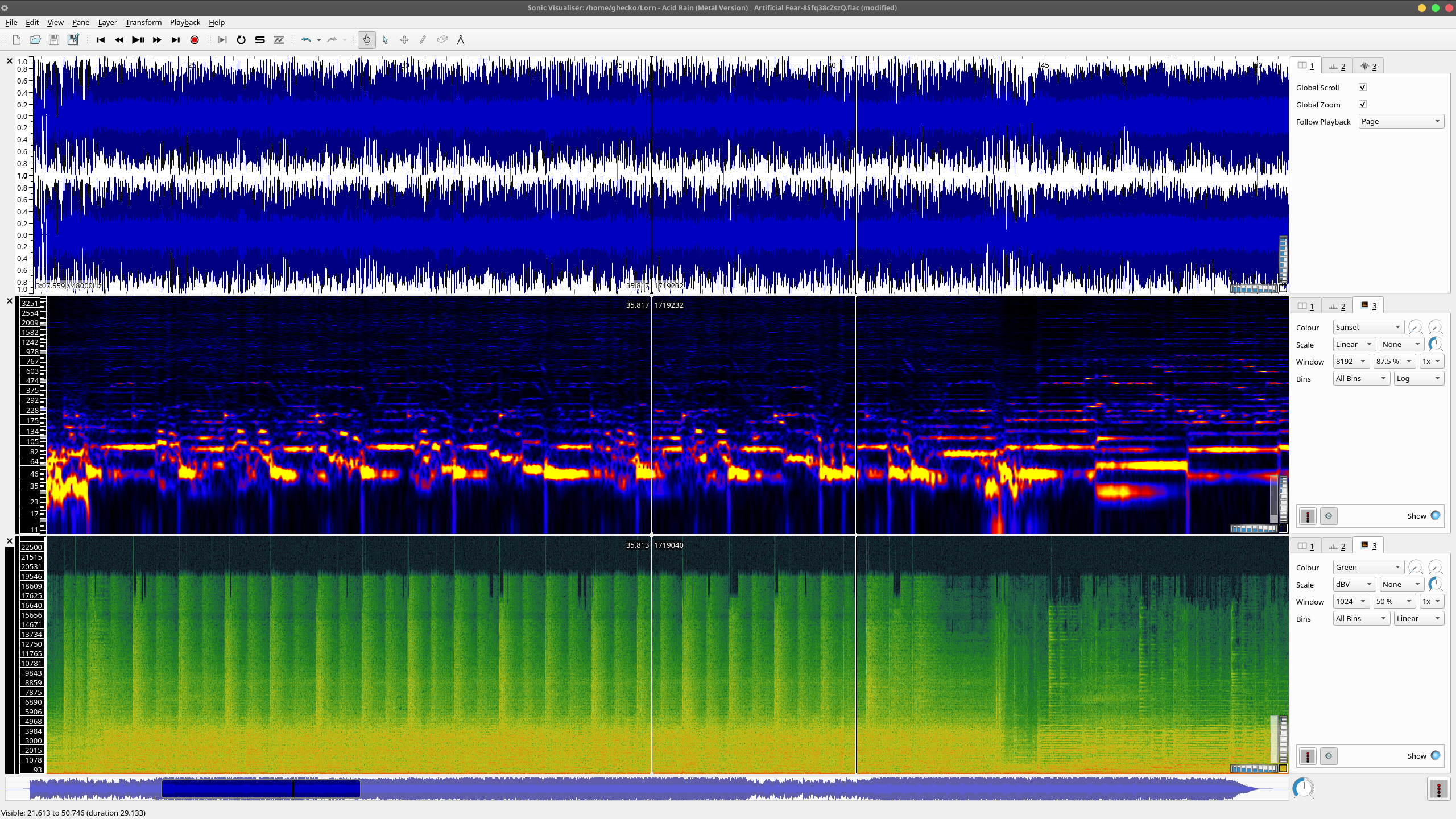This screenshot has width=1456, height=819.
Task: Uncheck the Global Scroll checkbox
Action: coord(1363,87)
